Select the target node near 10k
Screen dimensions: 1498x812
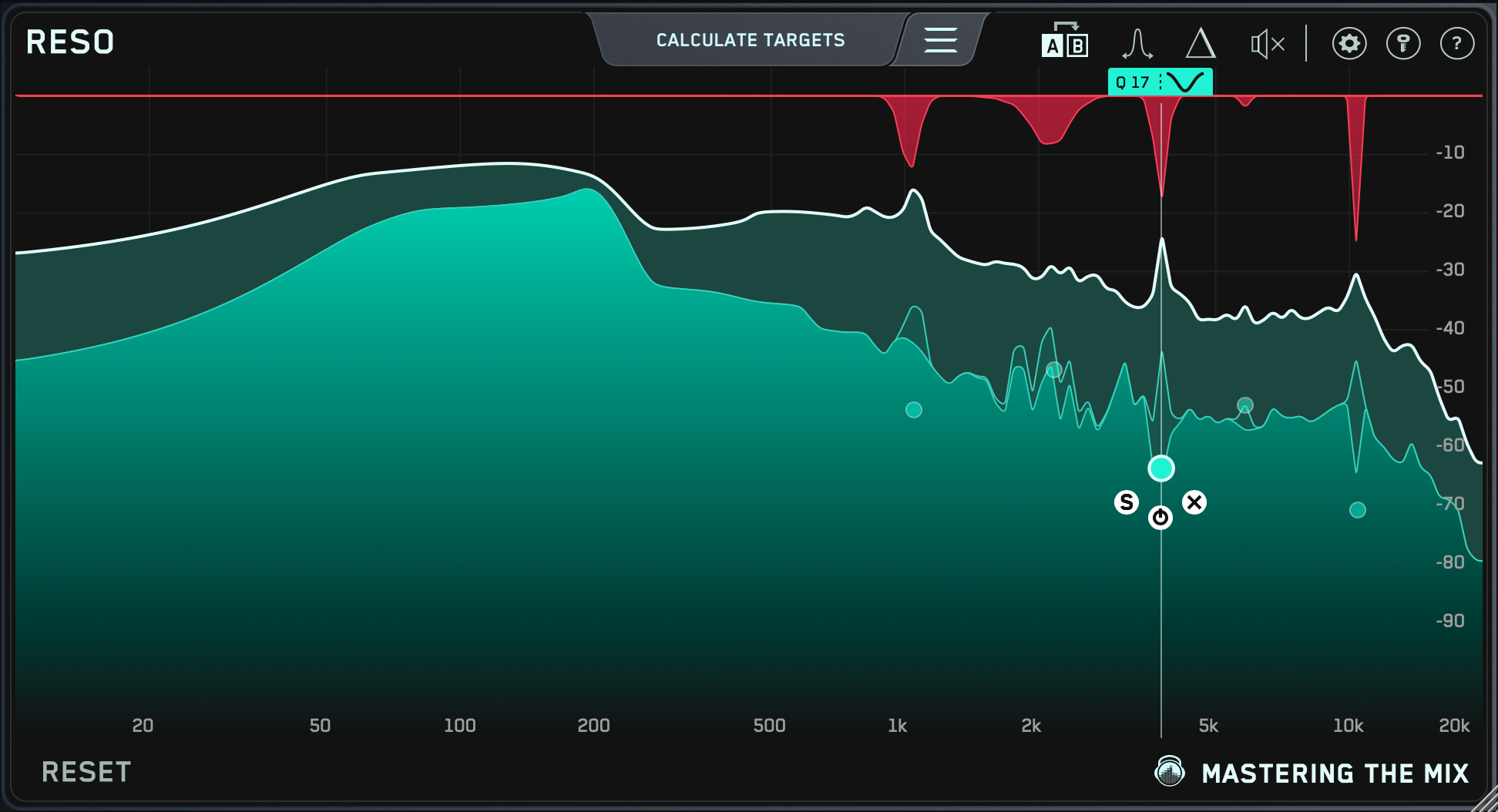1358,510
